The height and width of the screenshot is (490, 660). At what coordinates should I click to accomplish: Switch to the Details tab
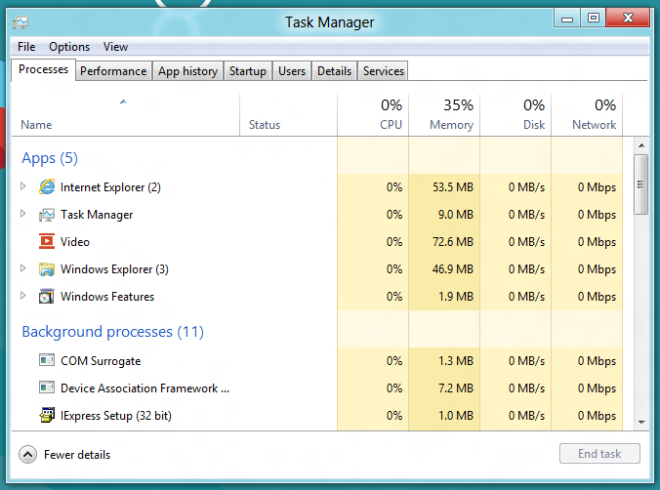click(x=334, y=71)
